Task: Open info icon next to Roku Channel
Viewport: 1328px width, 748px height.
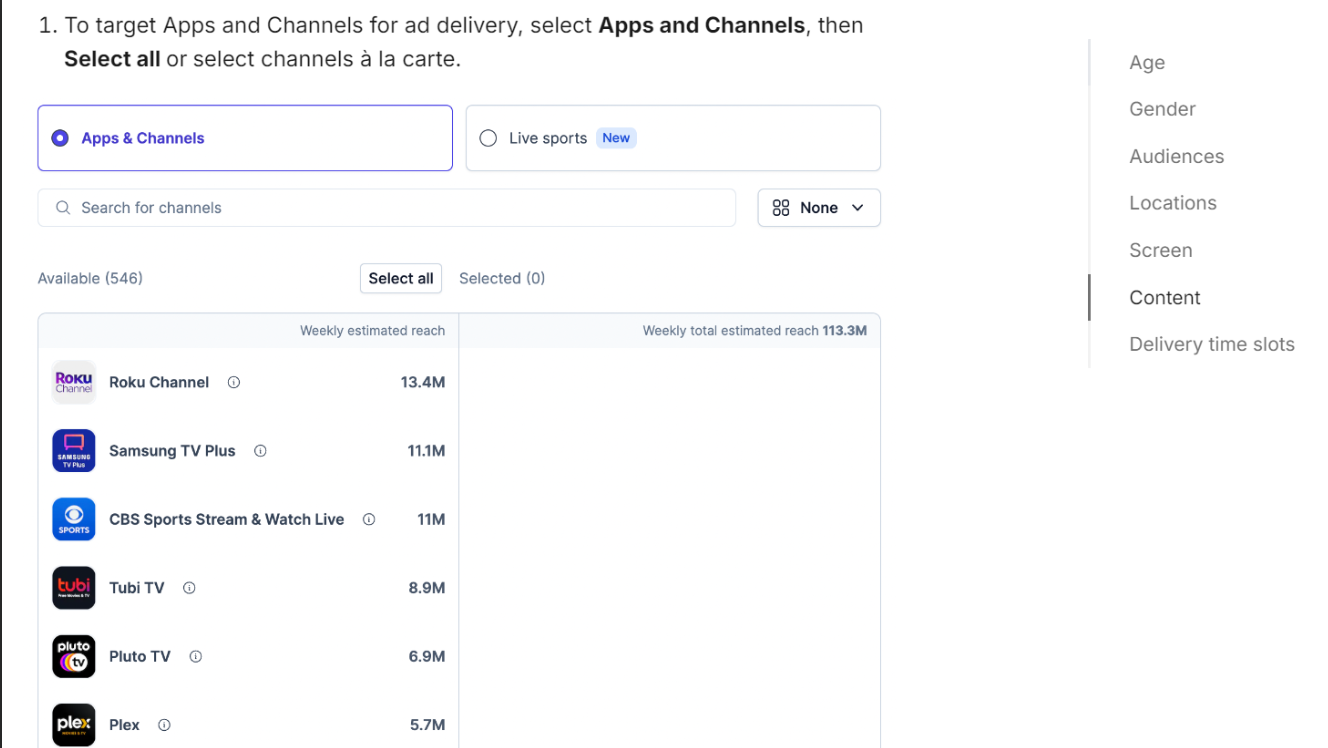Action: click(234, 382)
